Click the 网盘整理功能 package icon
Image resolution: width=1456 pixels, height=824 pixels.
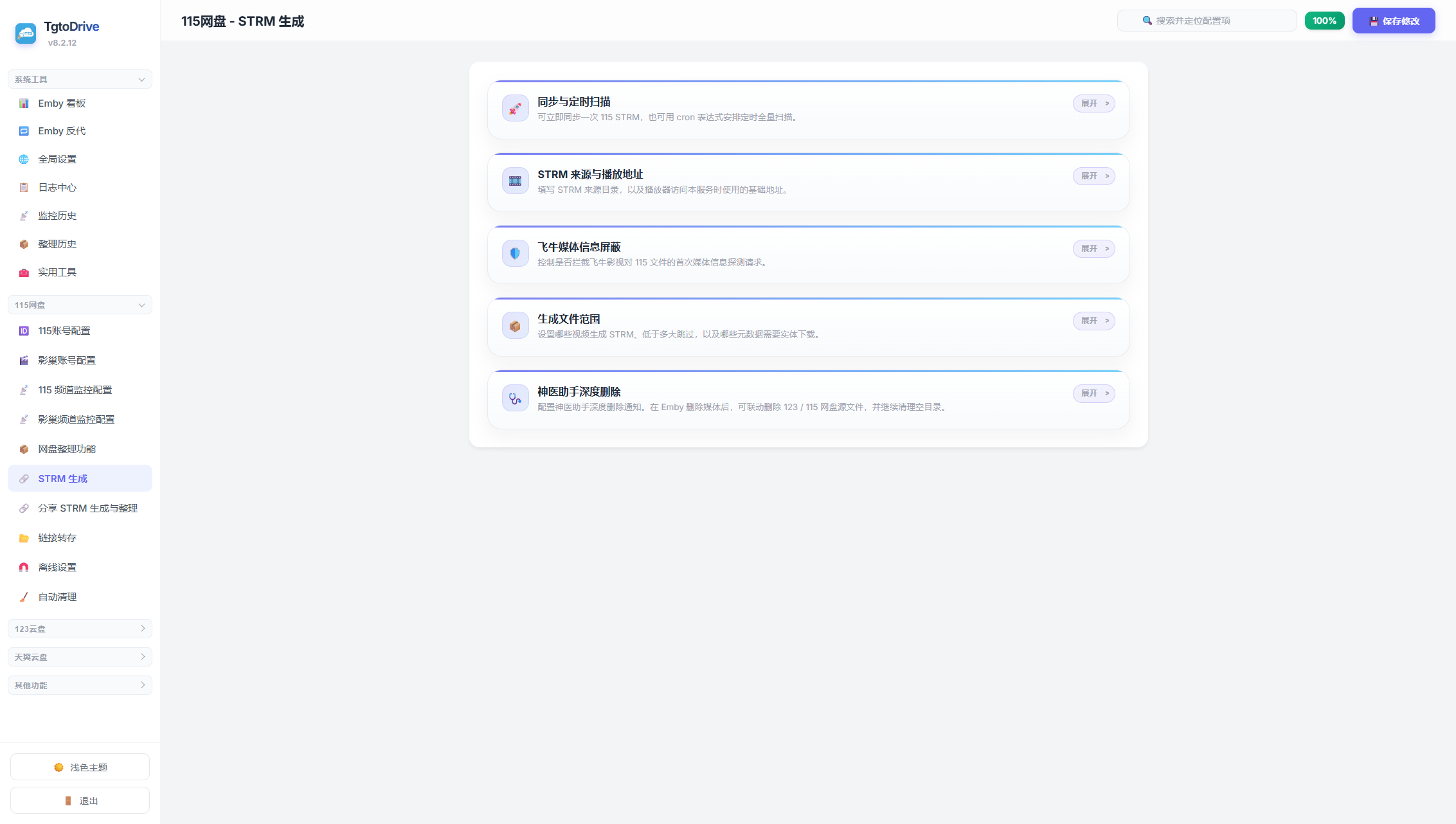[24, 449]
